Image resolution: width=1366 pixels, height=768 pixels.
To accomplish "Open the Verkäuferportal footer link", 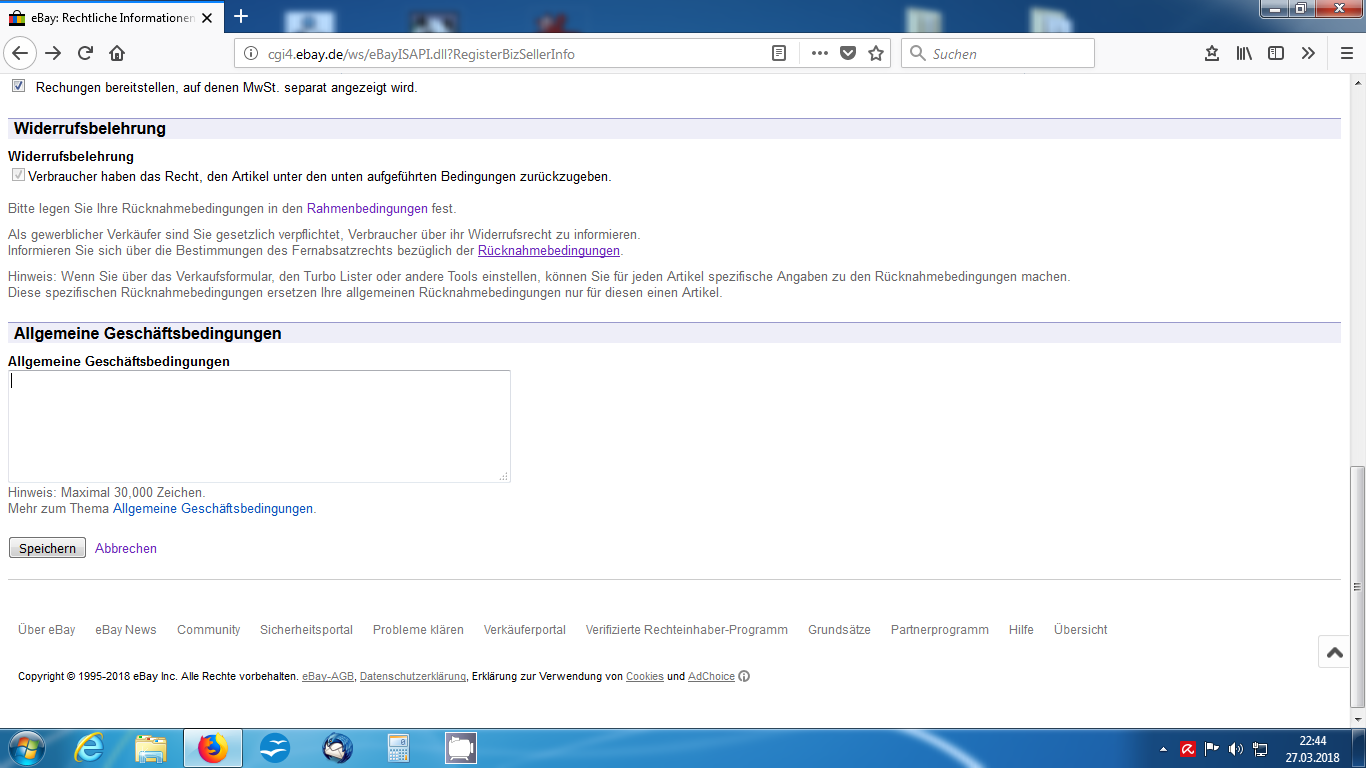I will pos(525,630).
